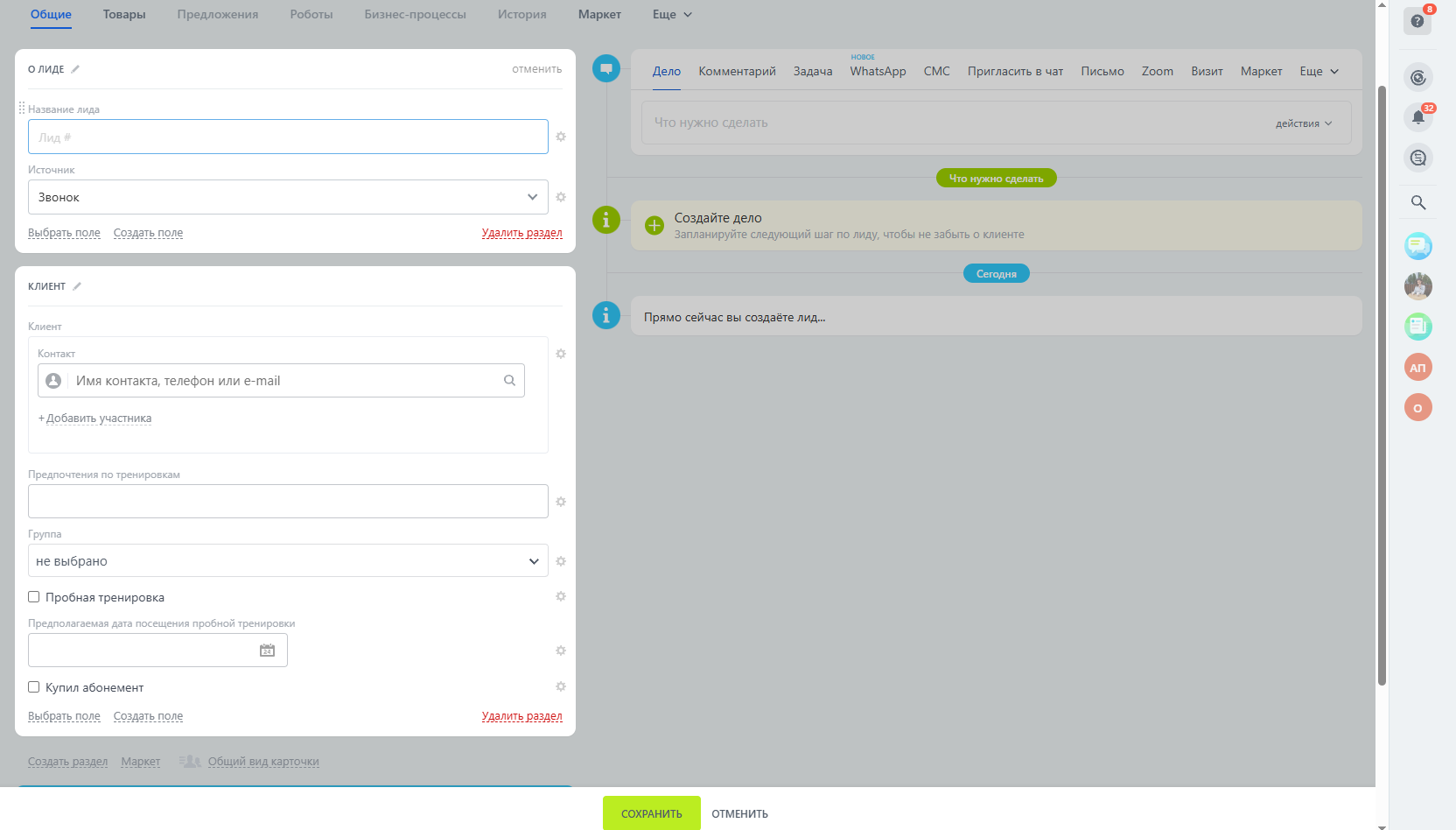Viewport: 1456px width, 830px height.
Task: Switch to the Маркет top tab
Action: [x=599, y=15]
